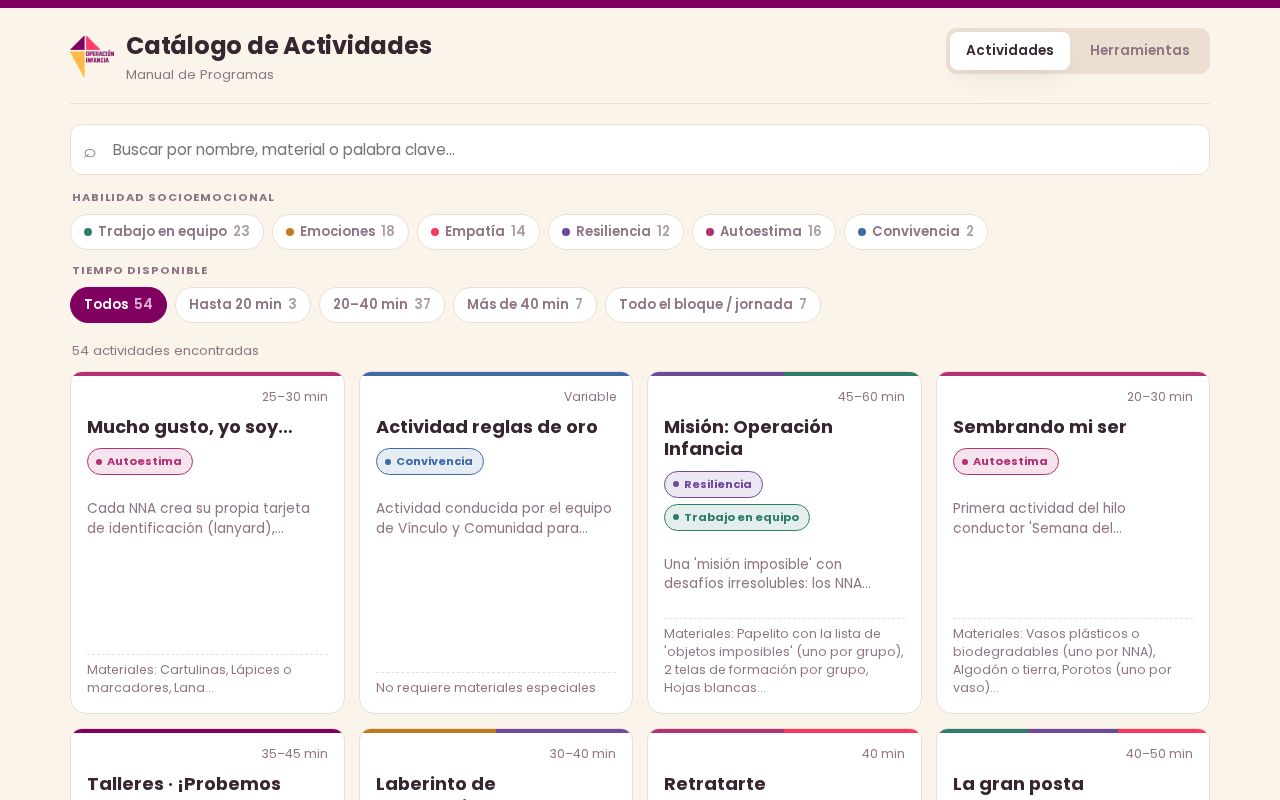Click Trabajo en equipo tag on 'Misión' card
Viewport: 1280px width, 800px height.
(x=737, y=517)
